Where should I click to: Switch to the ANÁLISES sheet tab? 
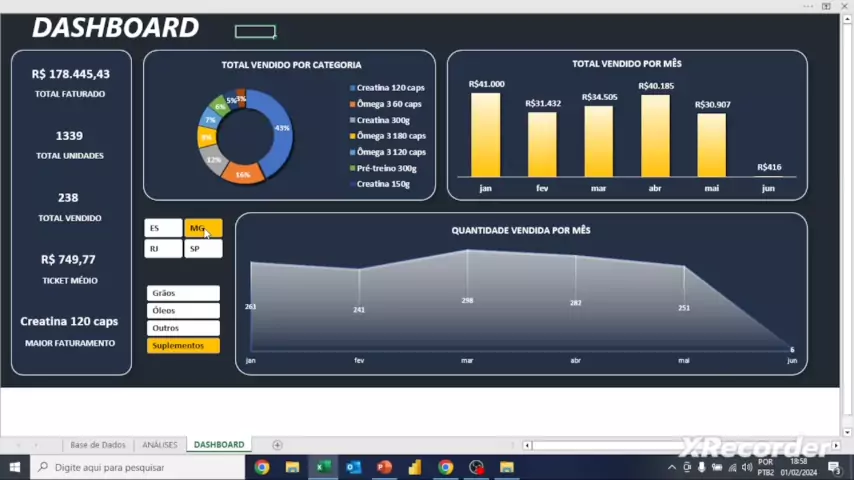point(160,445)
